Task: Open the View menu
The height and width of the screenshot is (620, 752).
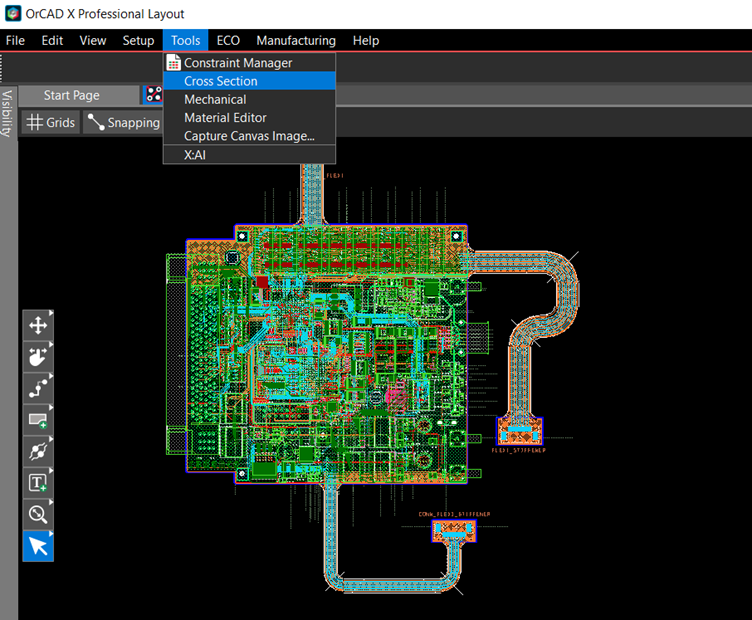Action: [x=93, y=41]
